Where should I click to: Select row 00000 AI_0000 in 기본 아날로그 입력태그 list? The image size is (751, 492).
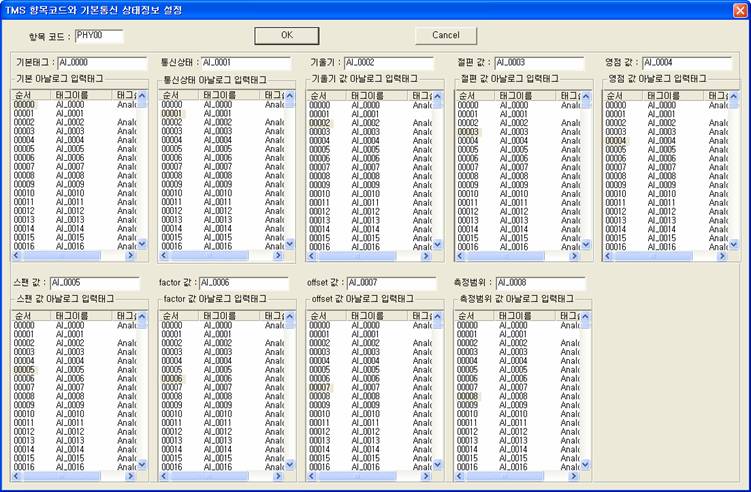[x=74, y=104]
